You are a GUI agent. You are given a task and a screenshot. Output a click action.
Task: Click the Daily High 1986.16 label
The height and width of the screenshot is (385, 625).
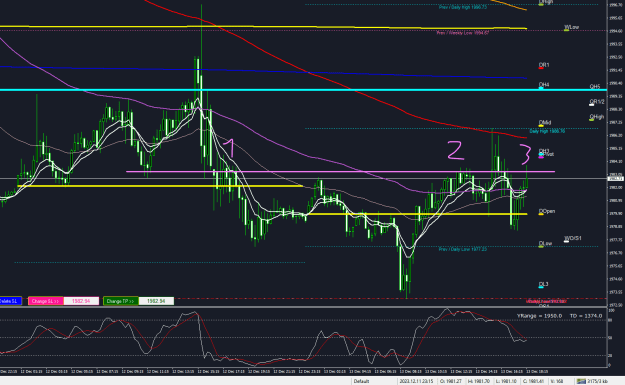(547, 131)
